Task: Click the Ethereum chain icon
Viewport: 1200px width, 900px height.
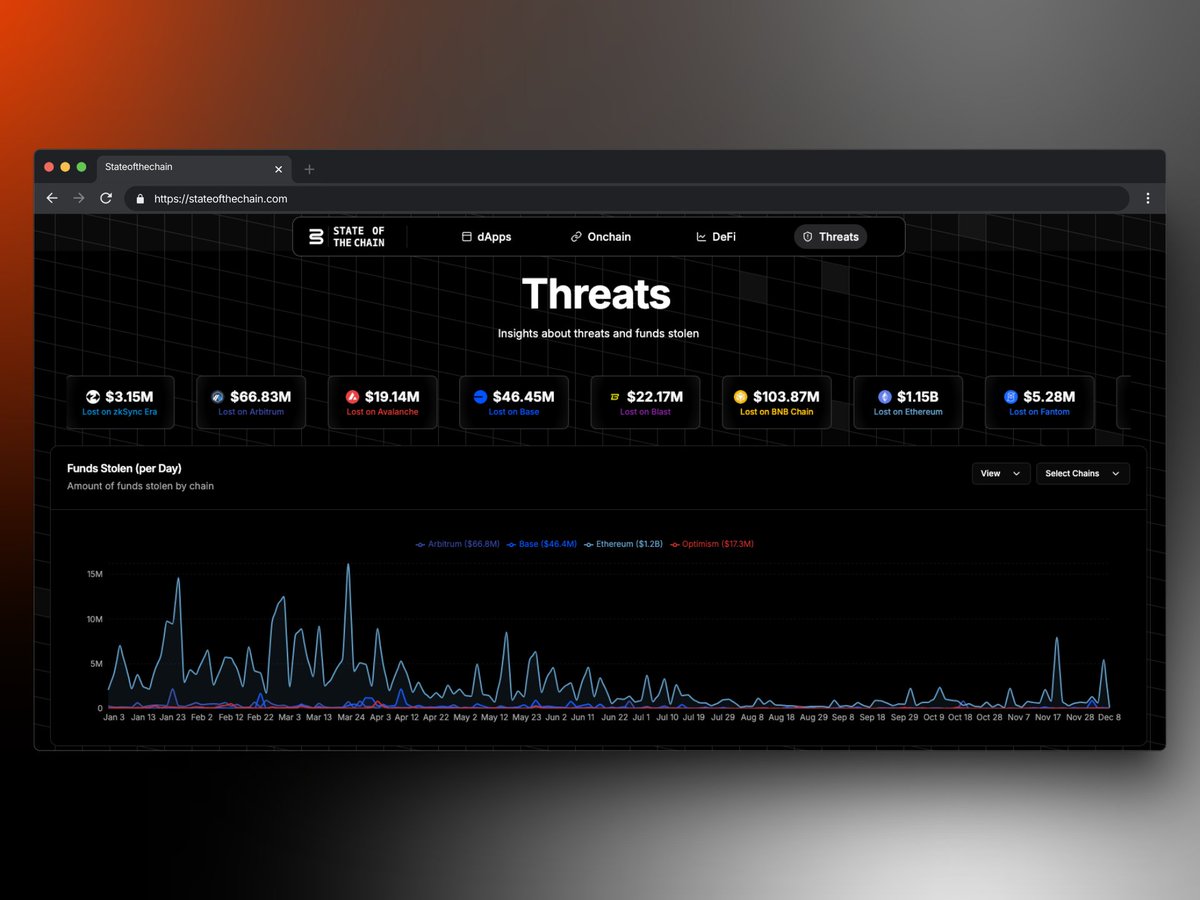Action: 885,397
